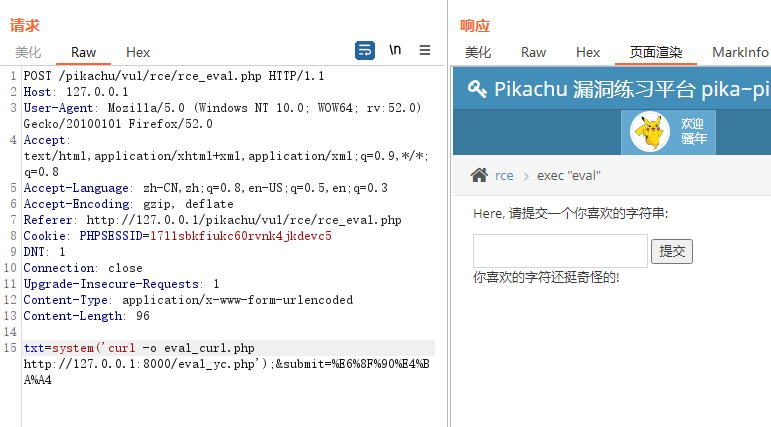Click the exec "eval" breadcrumb text

pyautogui.click(x=568, y=176)
